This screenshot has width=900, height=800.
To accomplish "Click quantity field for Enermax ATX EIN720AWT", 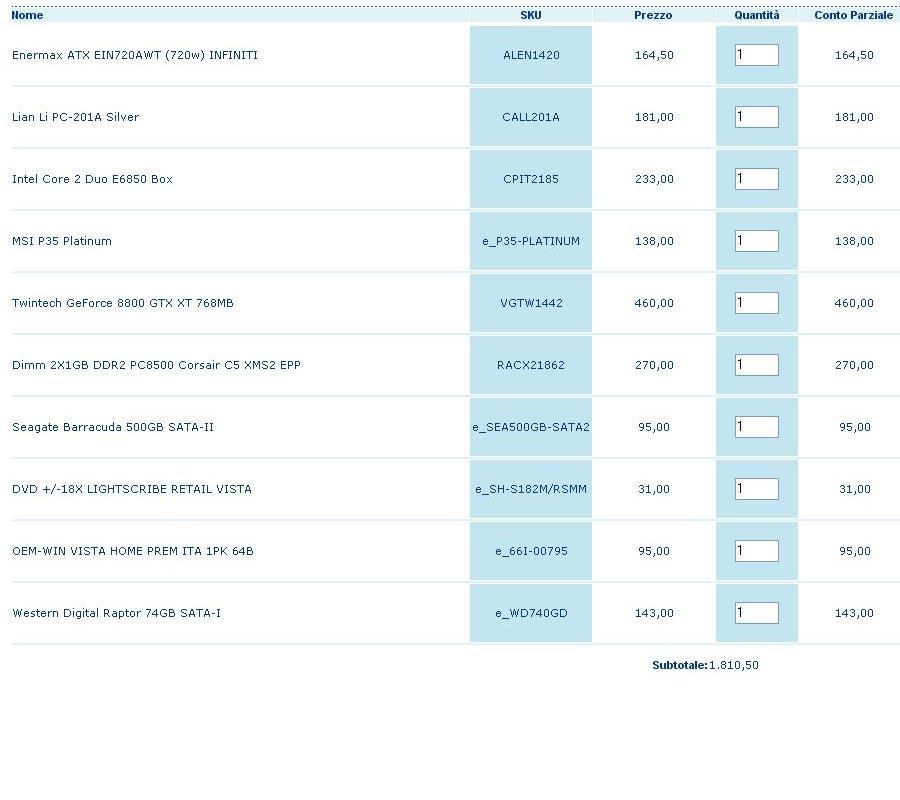I will point(757,55).
